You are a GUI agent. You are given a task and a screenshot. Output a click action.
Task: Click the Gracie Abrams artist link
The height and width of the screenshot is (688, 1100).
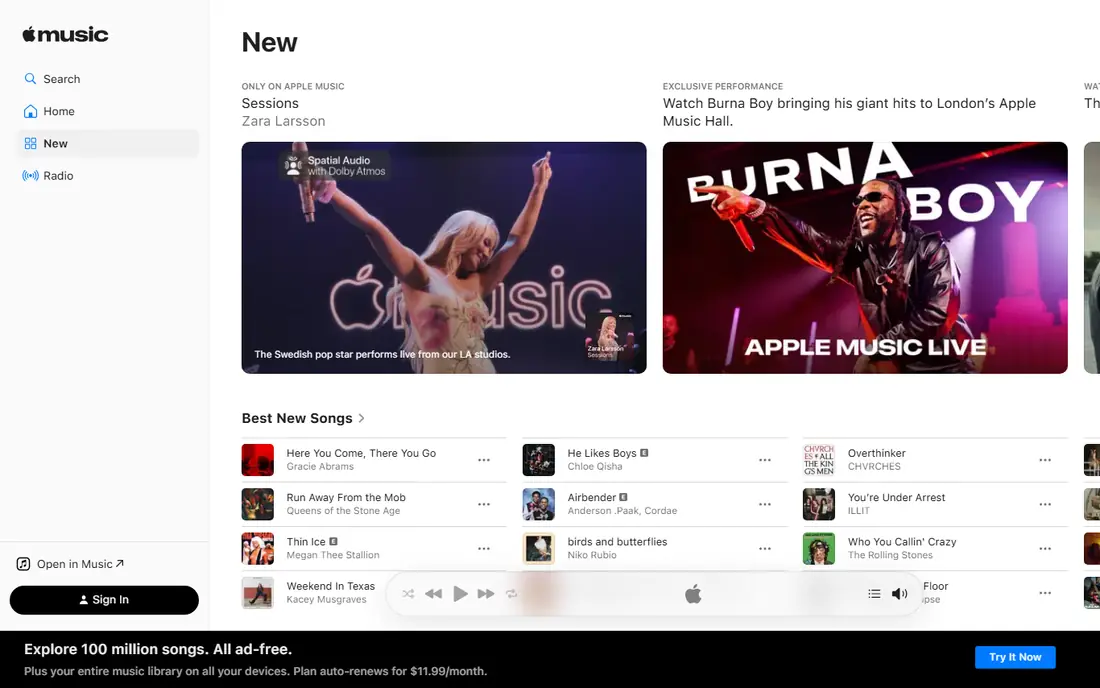tap(320, 466)
